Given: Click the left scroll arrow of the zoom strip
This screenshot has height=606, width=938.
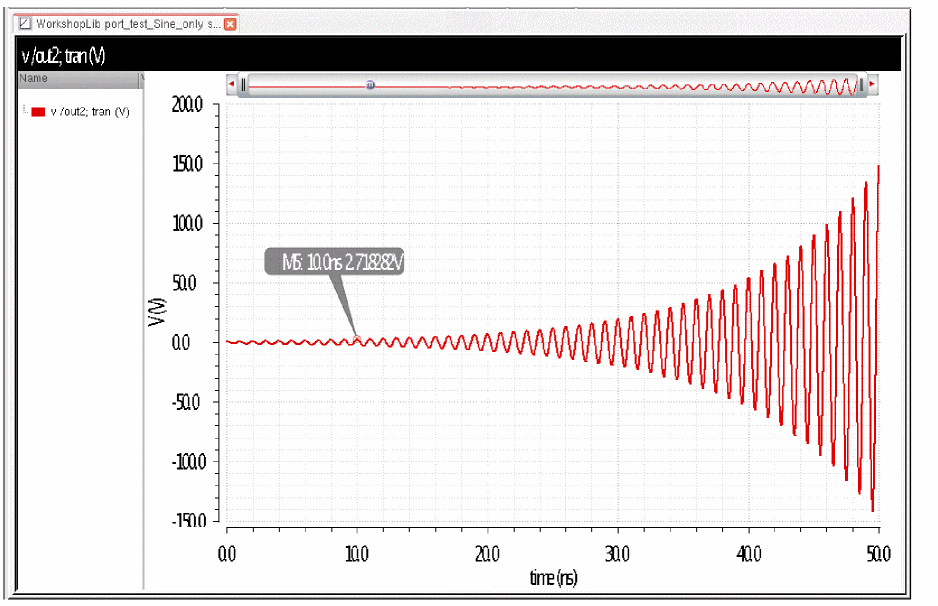Looking at the screenshot, I should click(x=232, y=84).
